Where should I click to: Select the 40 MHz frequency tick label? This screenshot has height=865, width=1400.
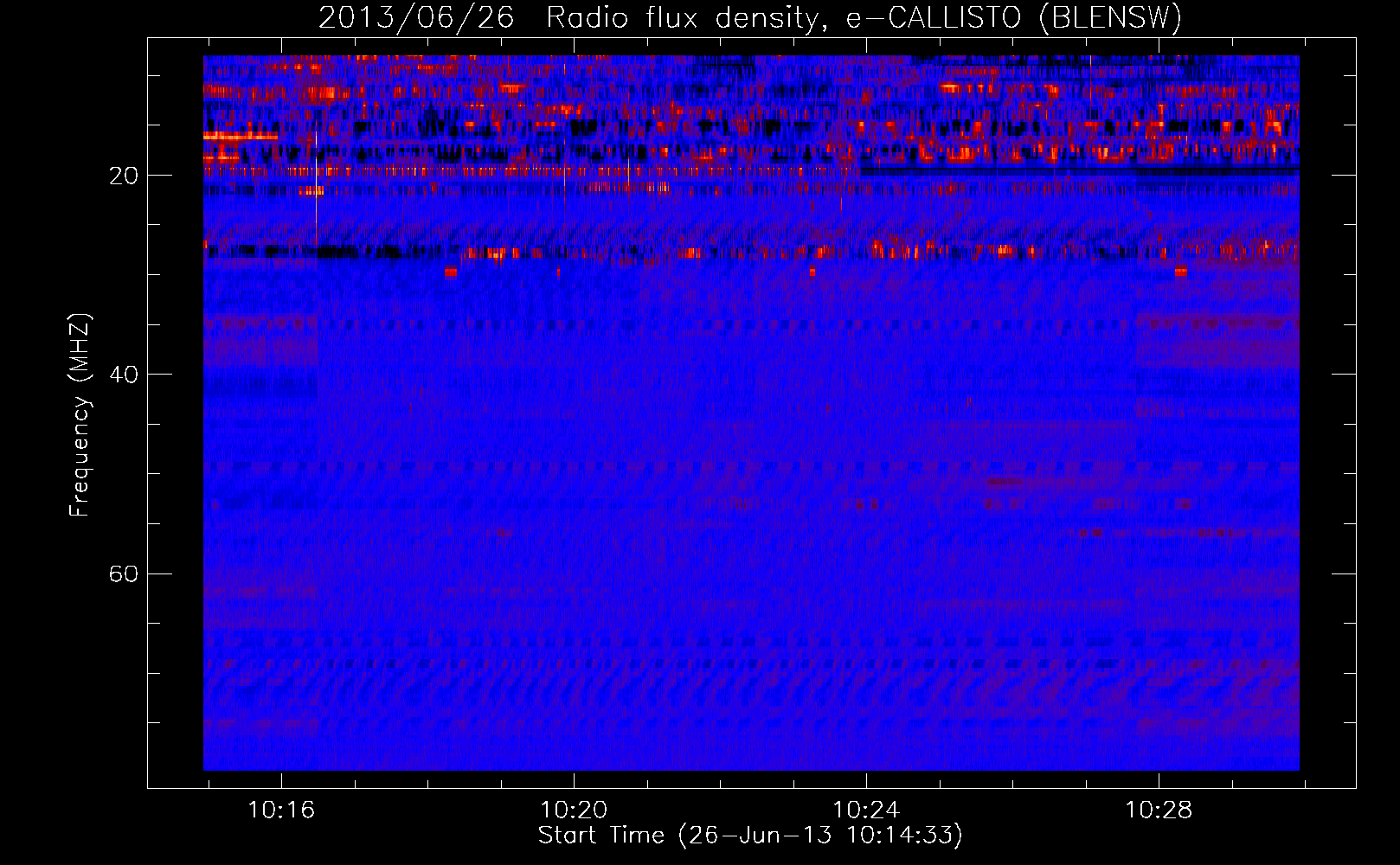[x=123, y=375]
